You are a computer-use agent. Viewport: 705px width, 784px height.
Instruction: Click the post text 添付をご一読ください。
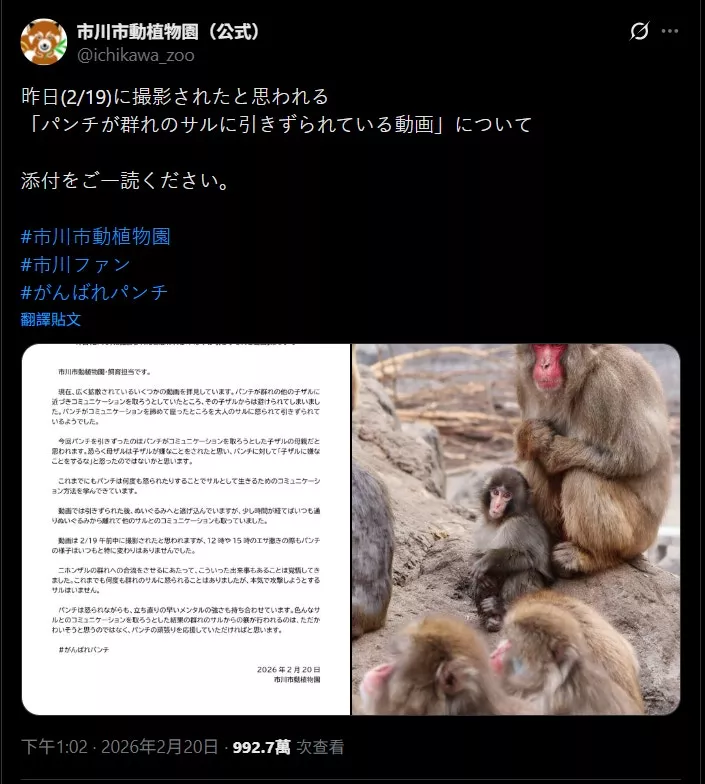coord(126,180)
